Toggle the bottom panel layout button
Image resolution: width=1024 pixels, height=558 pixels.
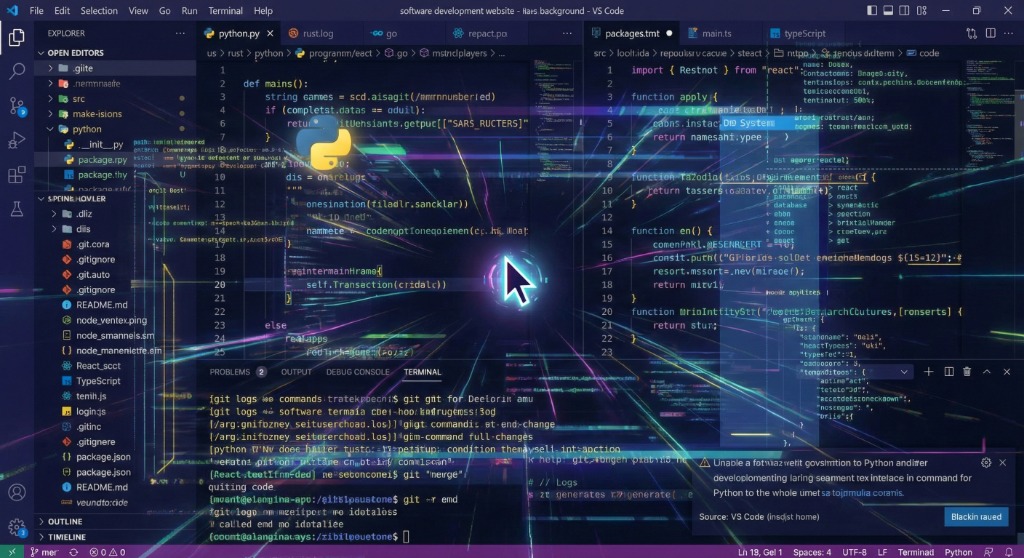click(888, 10)
